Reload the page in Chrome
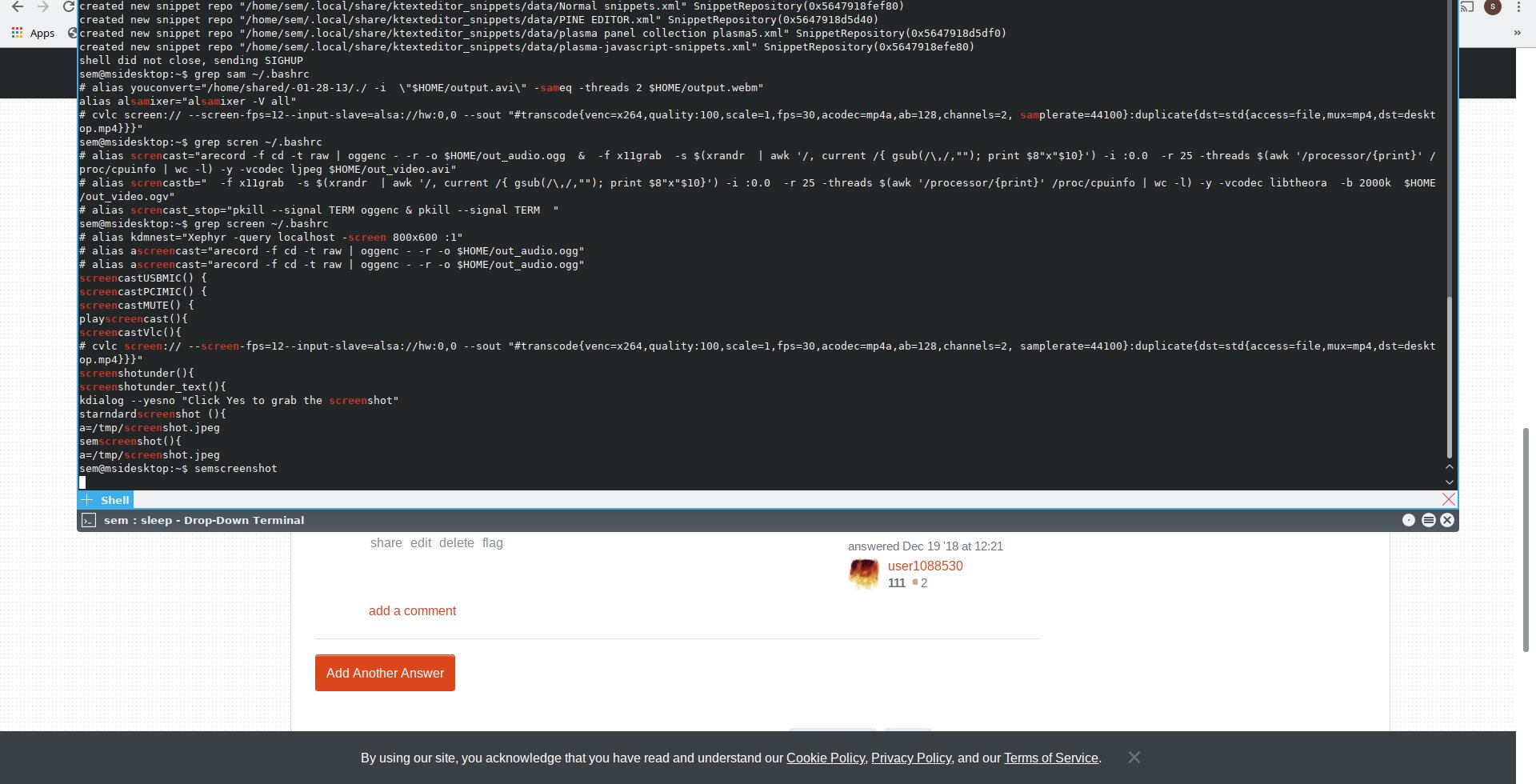This screenshot has width=1536, height=784. pos(69,6)
